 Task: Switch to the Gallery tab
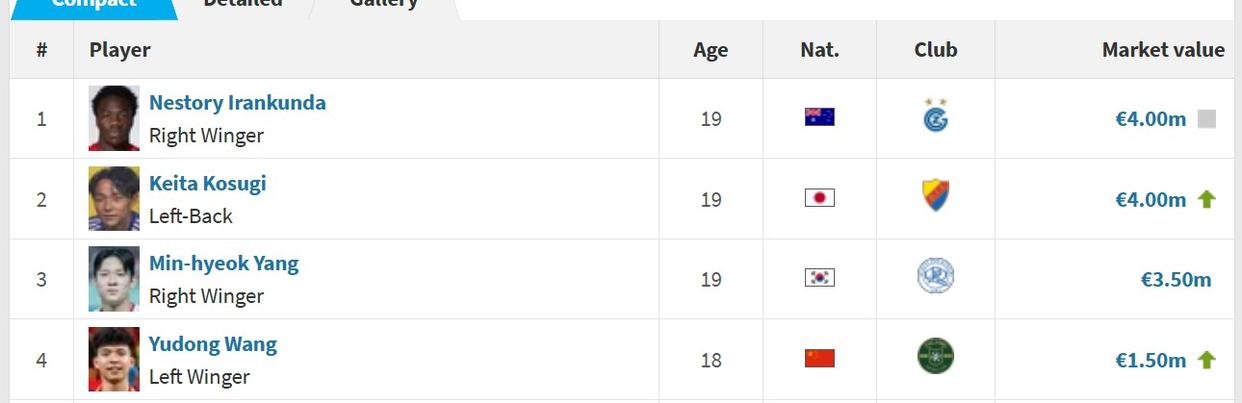pyautogui.click(x=383, y=4)
